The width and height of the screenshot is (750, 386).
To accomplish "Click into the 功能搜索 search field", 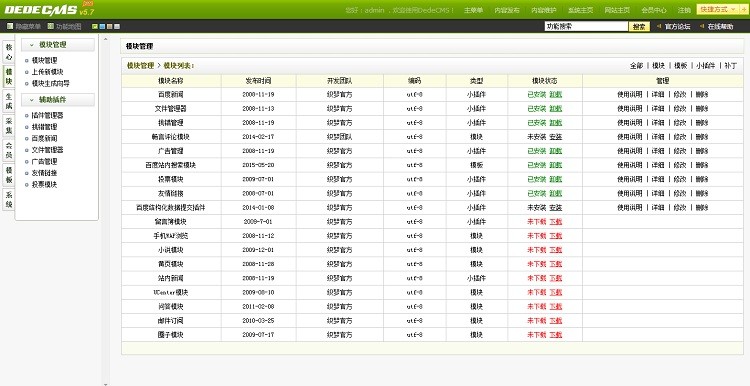I will click(586, 26).
